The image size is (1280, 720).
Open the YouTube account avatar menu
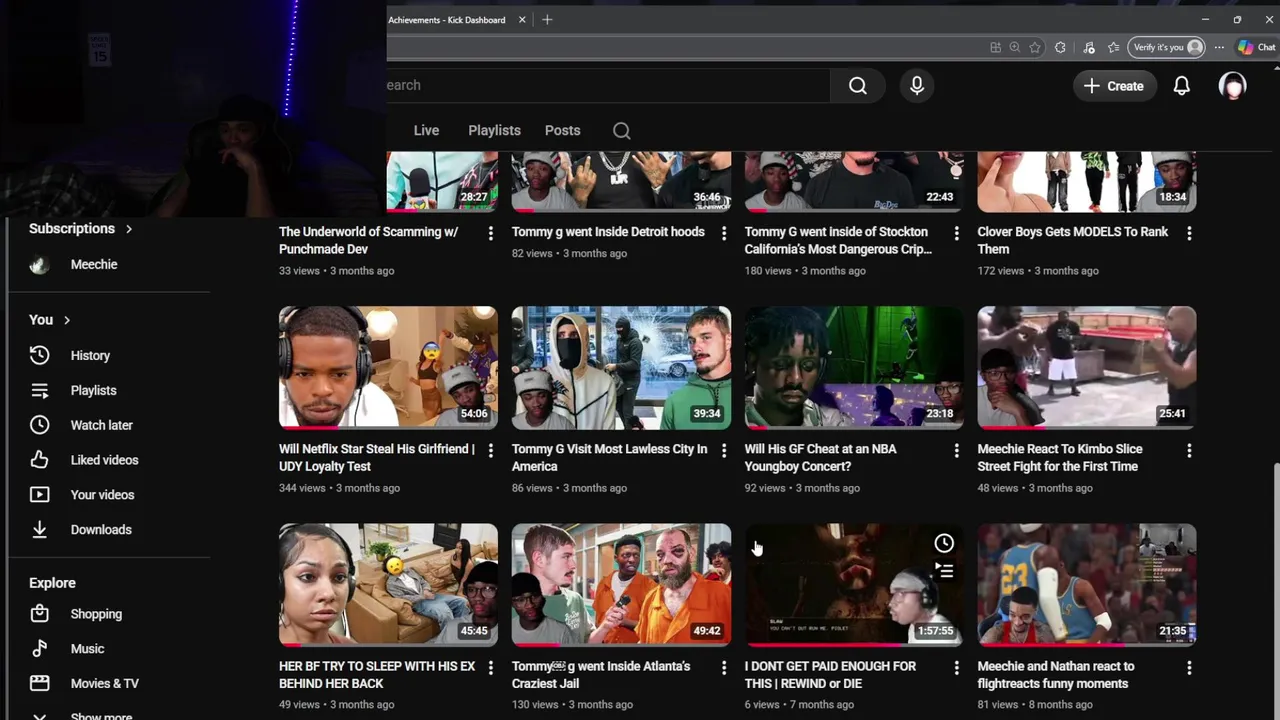1232,86
